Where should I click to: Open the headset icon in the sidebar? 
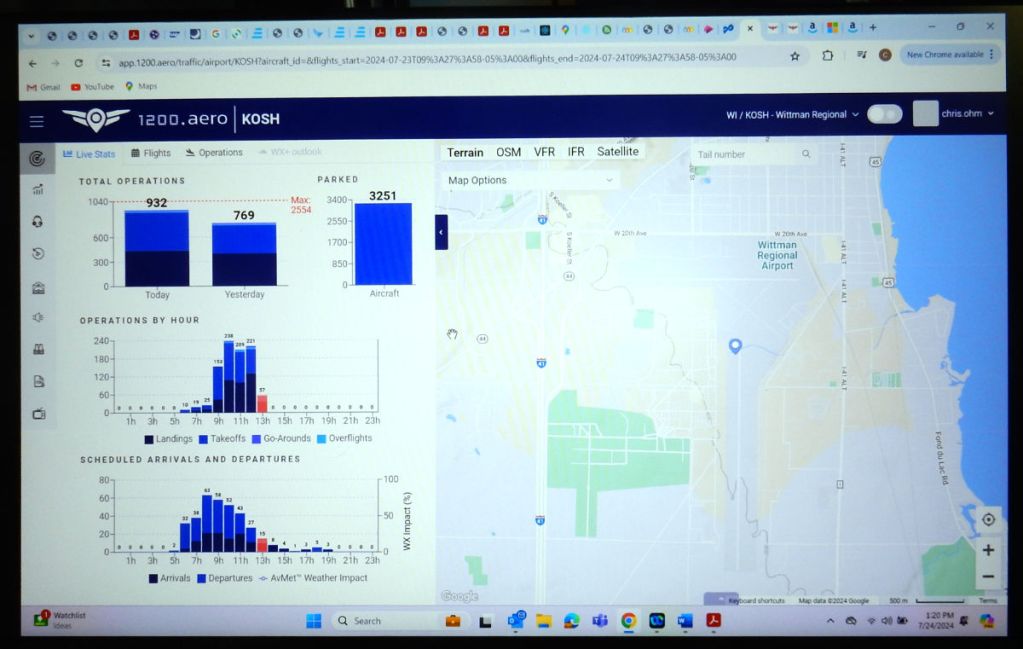tap(38, 221)
